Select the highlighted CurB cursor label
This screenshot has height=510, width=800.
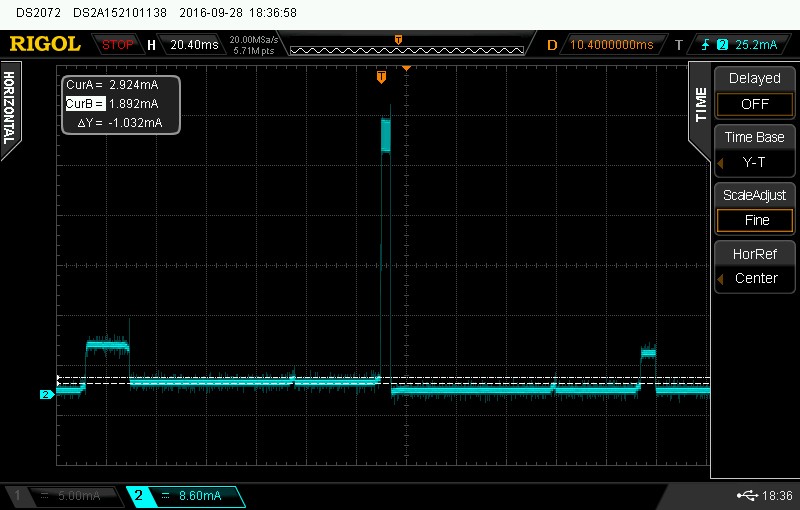(x=85, y=104)
